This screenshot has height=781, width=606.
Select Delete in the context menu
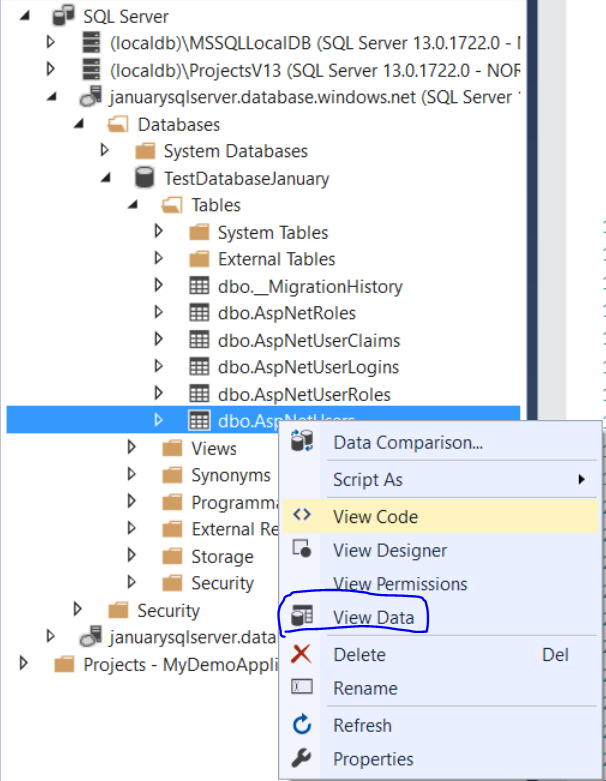pyautogui.click(x=440, y=654)
